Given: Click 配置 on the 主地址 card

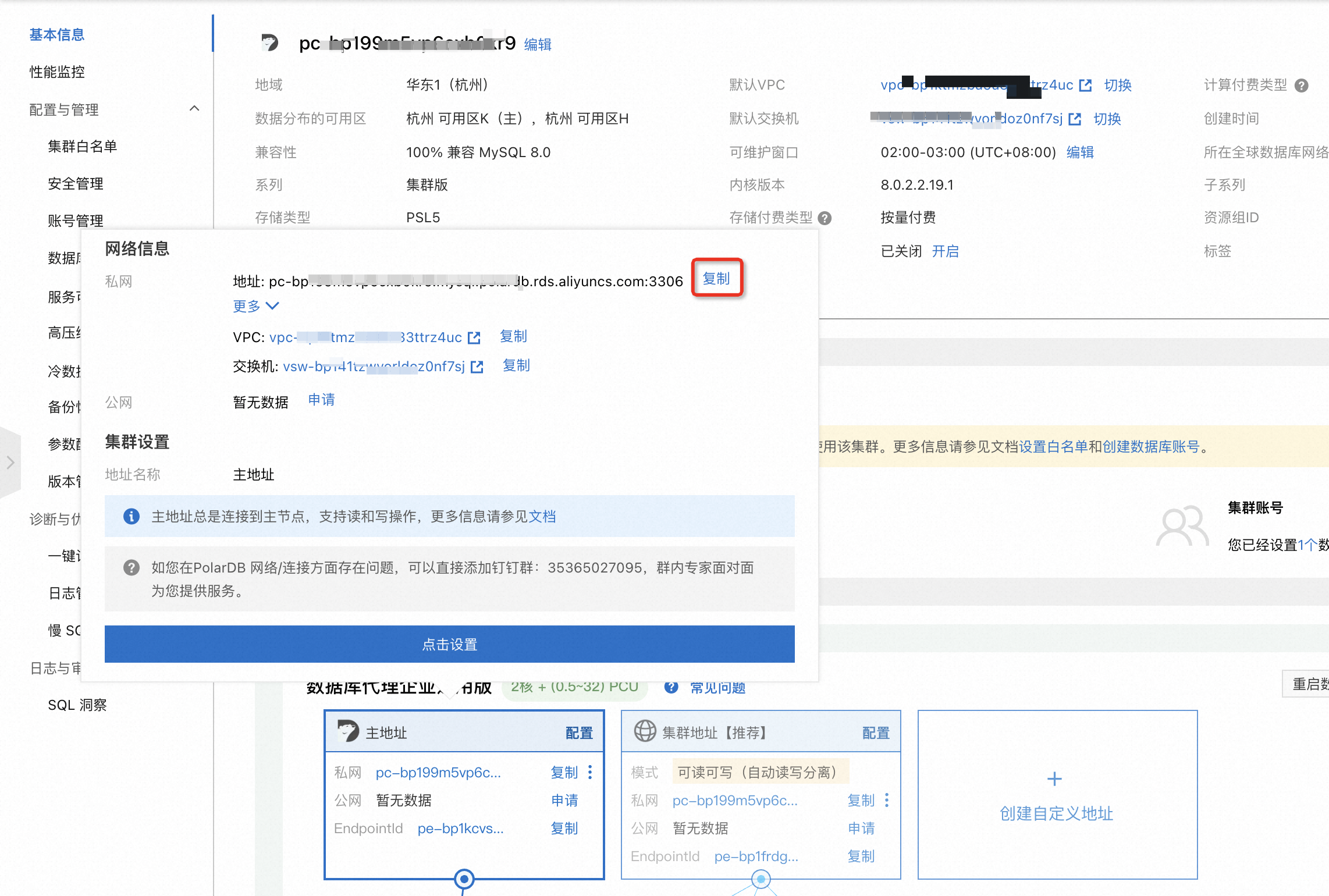Looking at the screenshot, I should (x=579, y=733).
